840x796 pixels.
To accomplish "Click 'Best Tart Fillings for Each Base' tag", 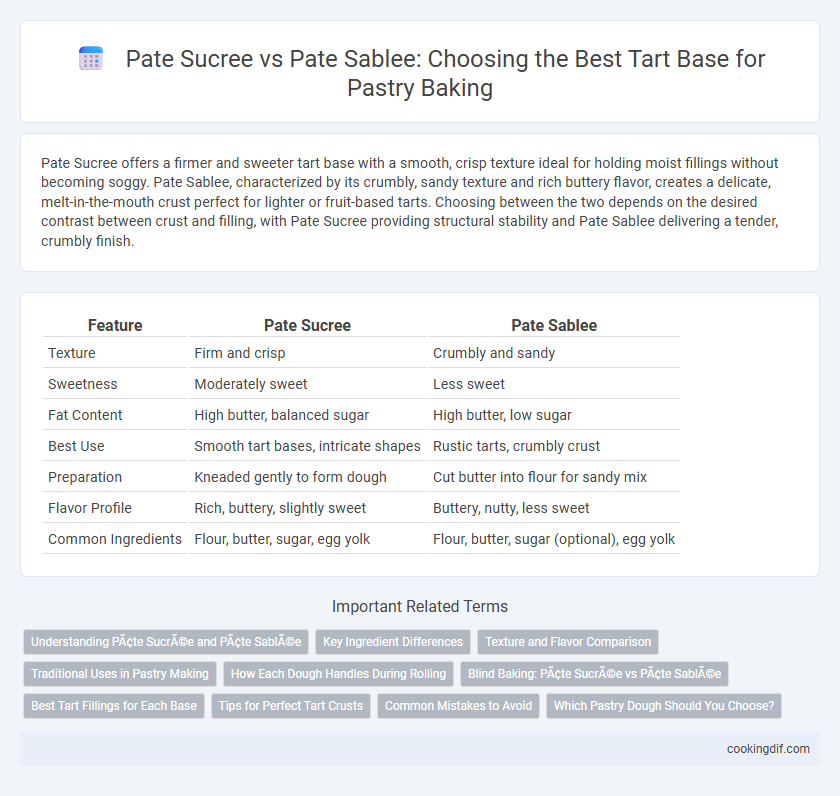I will coord(114,706).
